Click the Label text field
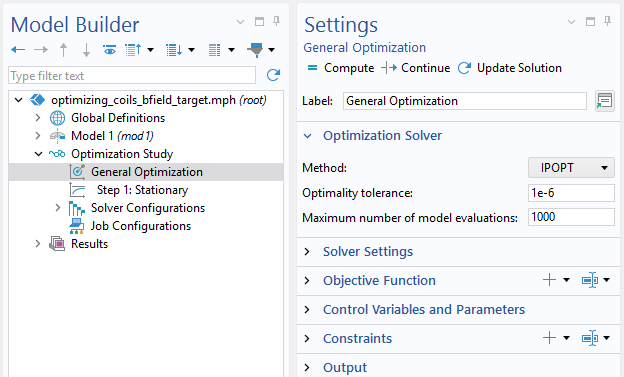 click(465, 101)
